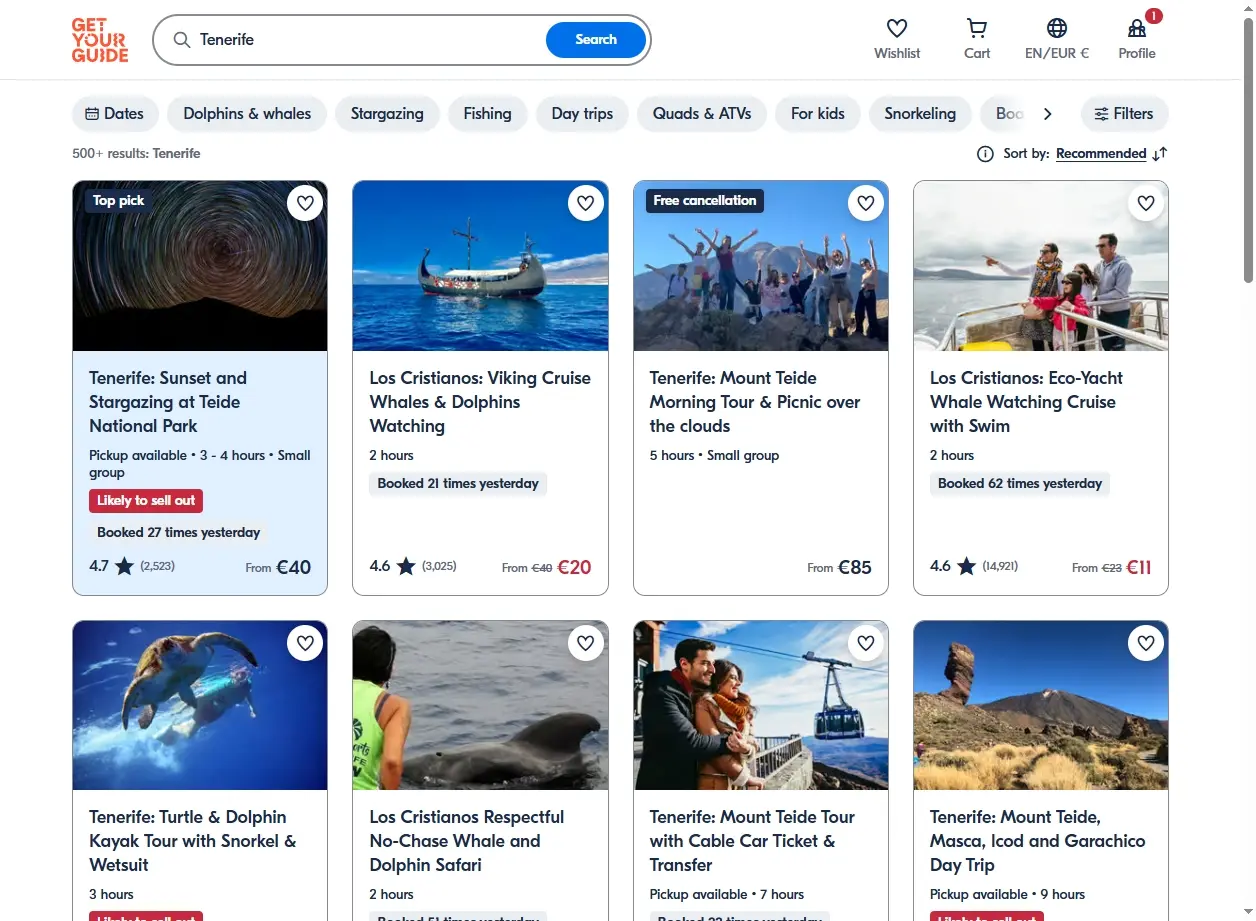Open Eco-Yacht Whale Watching Cruise title

point(1026,402)
